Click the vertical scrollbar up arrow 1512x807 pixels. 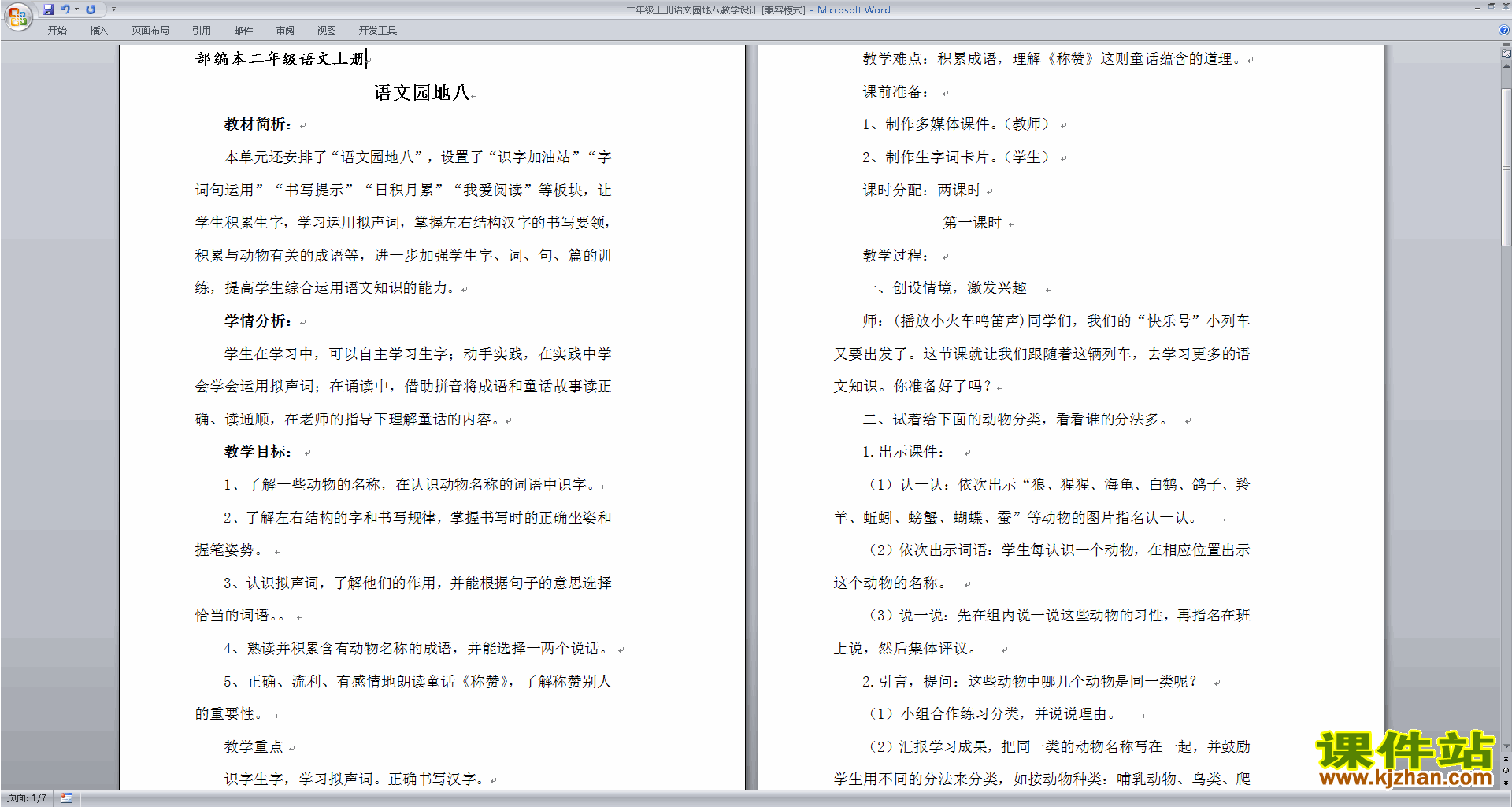[x=1506, y=66]
